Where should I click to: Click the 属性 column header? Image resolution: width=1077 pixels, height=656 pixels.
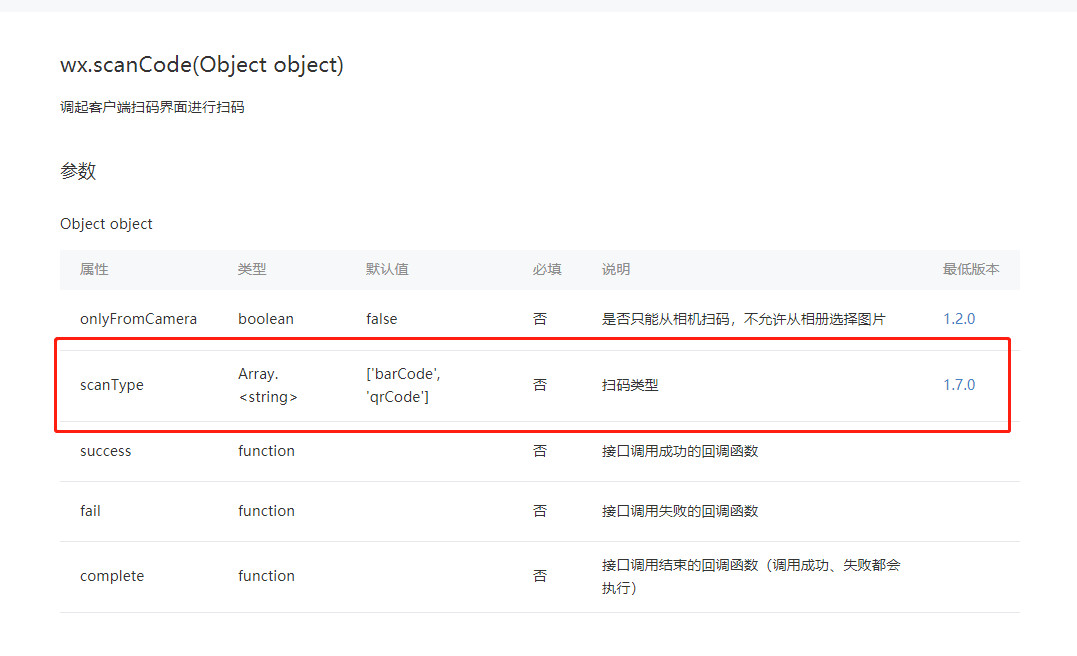point(94,270)
